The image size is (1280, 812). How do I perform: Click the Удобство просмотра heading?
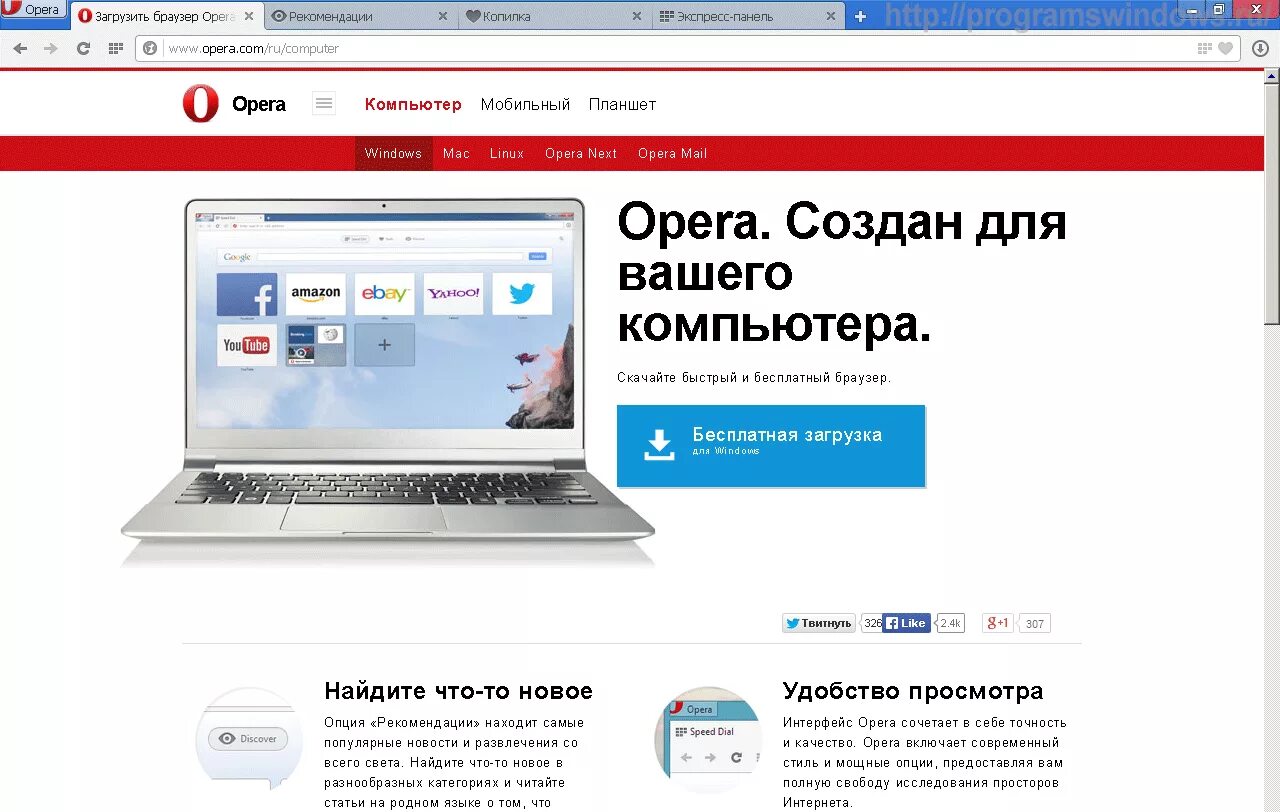pos(913,691)
